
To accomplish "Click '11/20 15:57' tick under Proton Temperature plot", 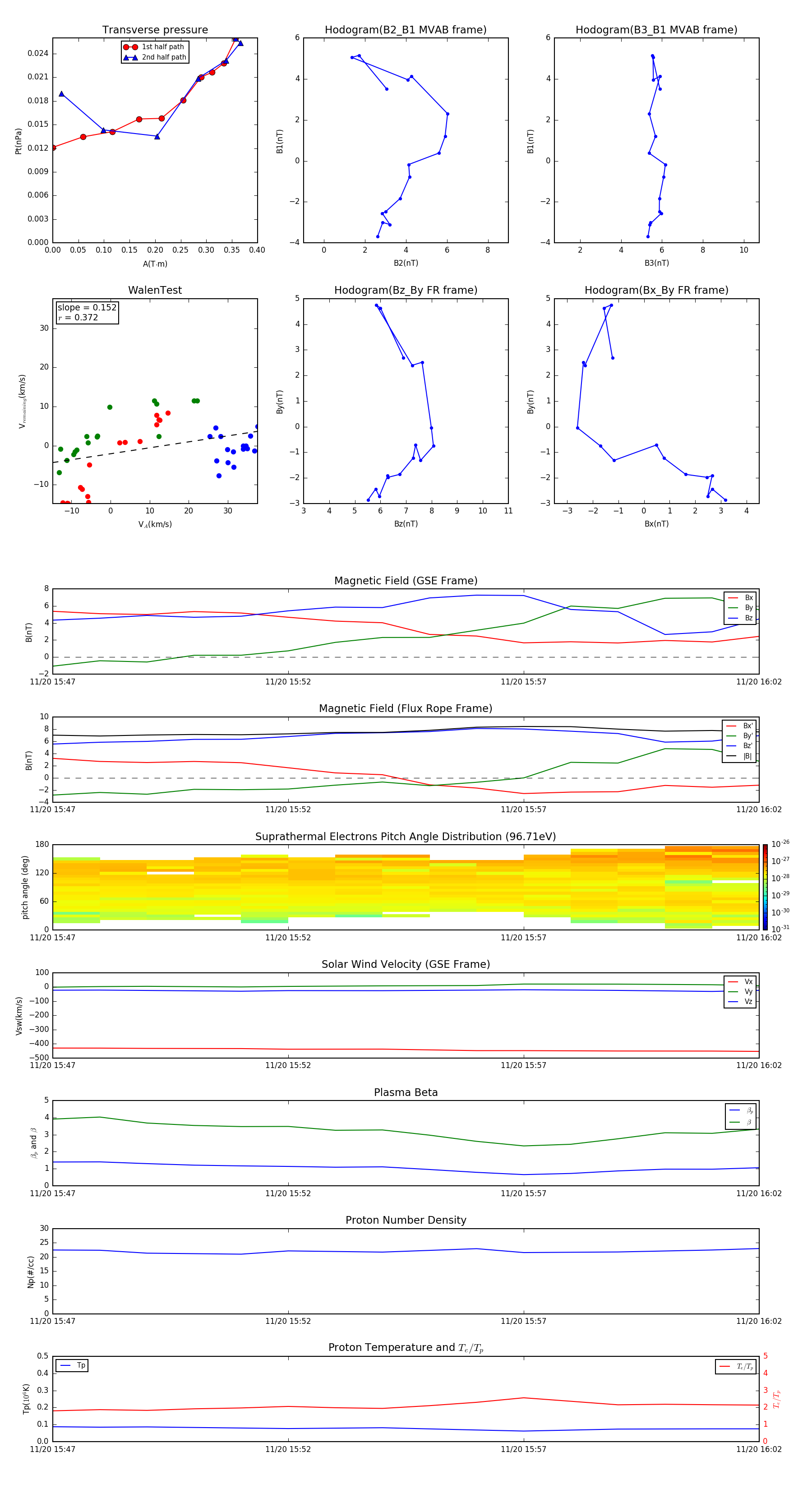I will click(523, 1449).
